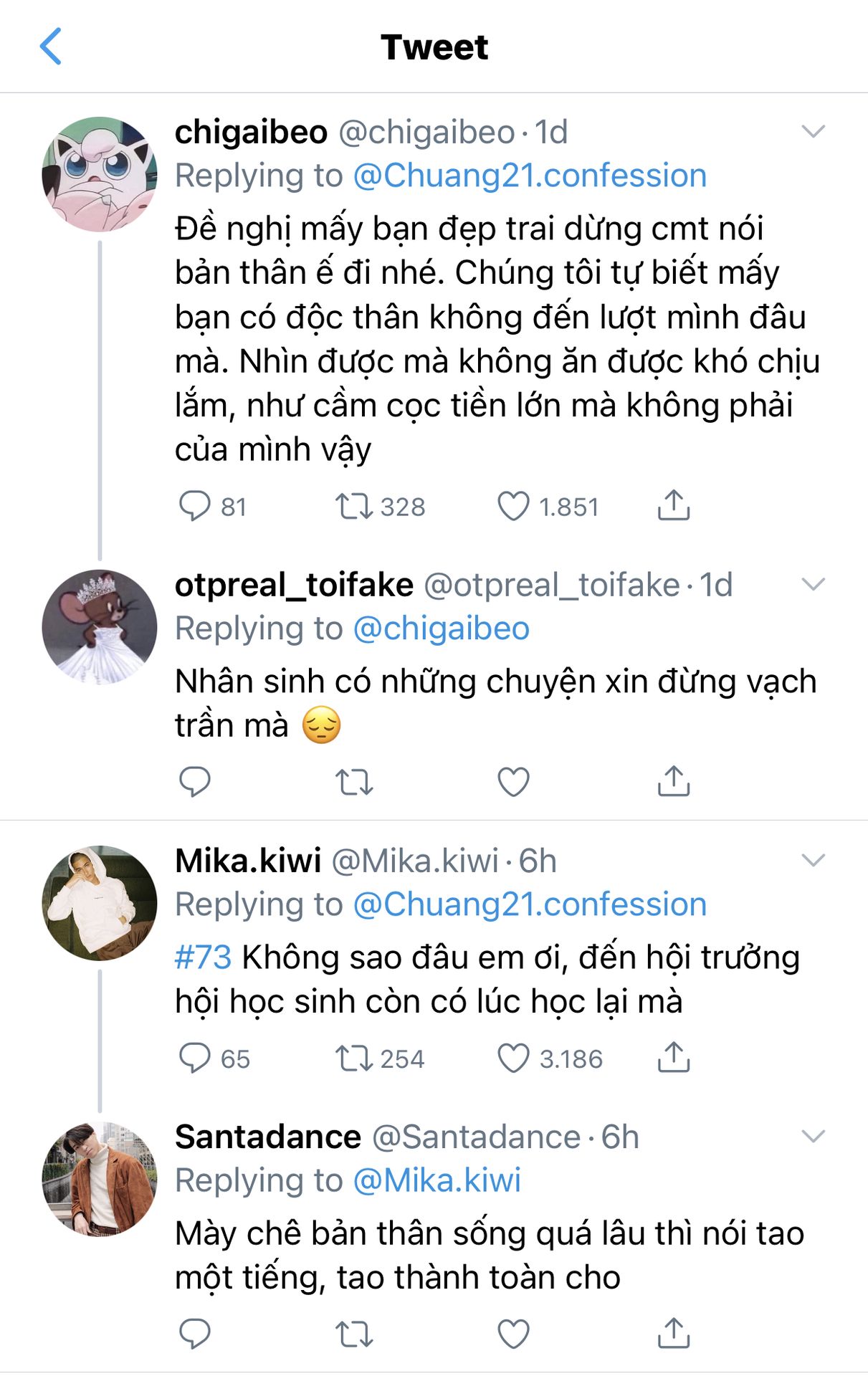The height and width of the screenshot is (1376, 868).
Task: Open Mika.kiwi tweet's dropdown chevron
Action: pos(813,860)
